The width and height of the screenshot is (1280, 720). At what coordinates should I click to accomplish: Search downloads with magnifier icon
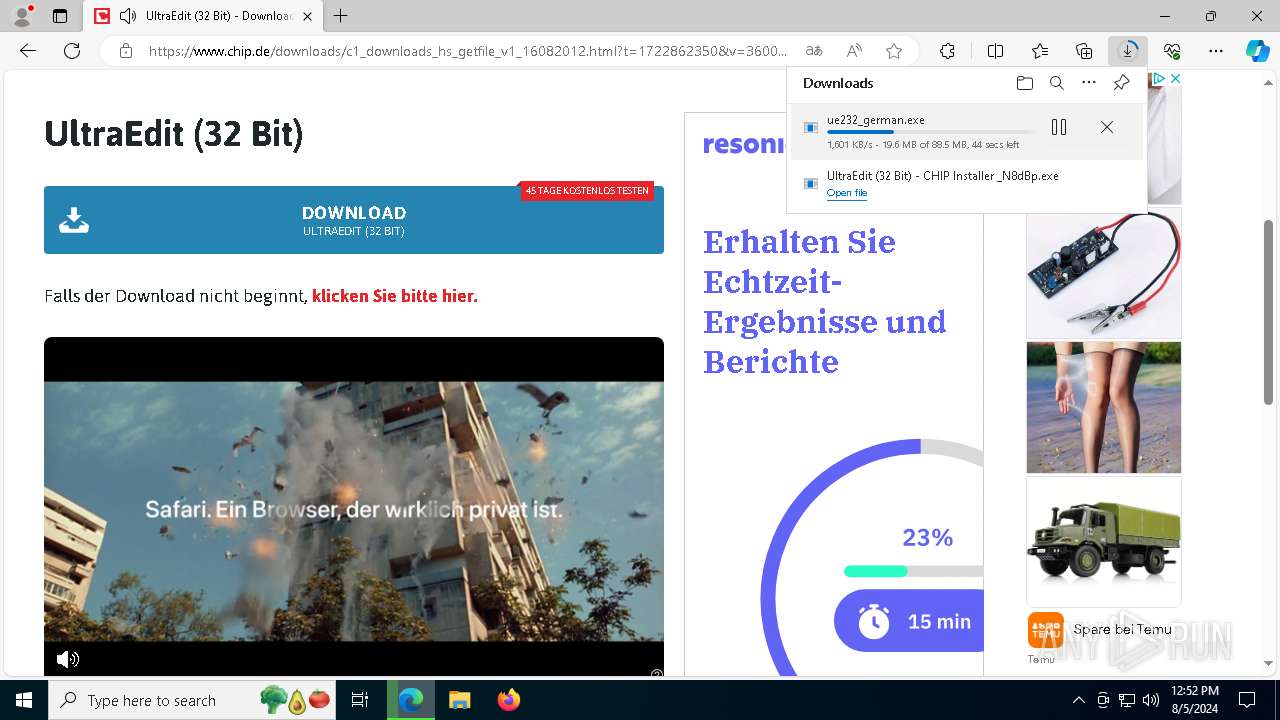click(x=1057, y=83)
